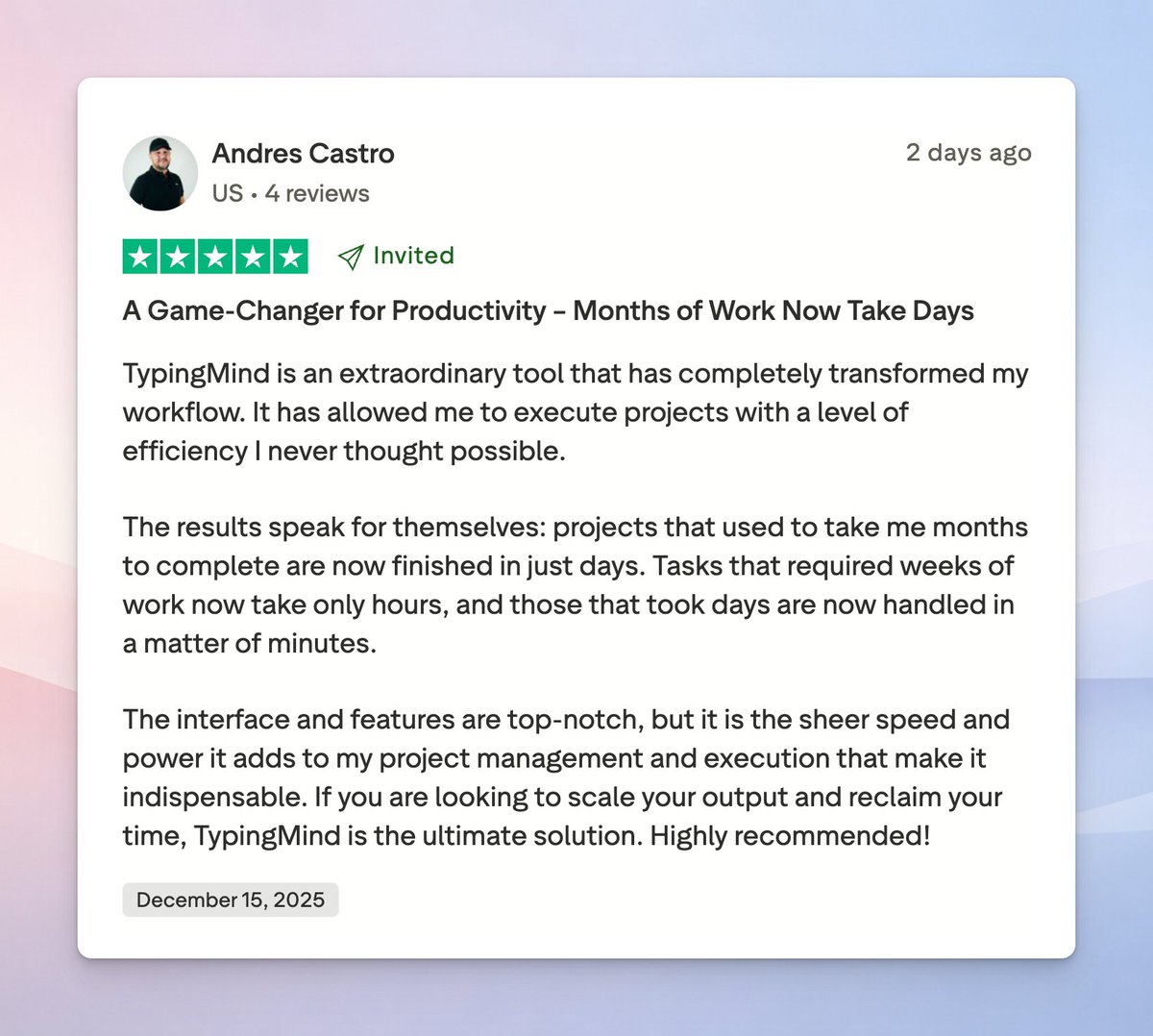Open the "A Game-Changer for Productivity" review title

coord(334,311)
